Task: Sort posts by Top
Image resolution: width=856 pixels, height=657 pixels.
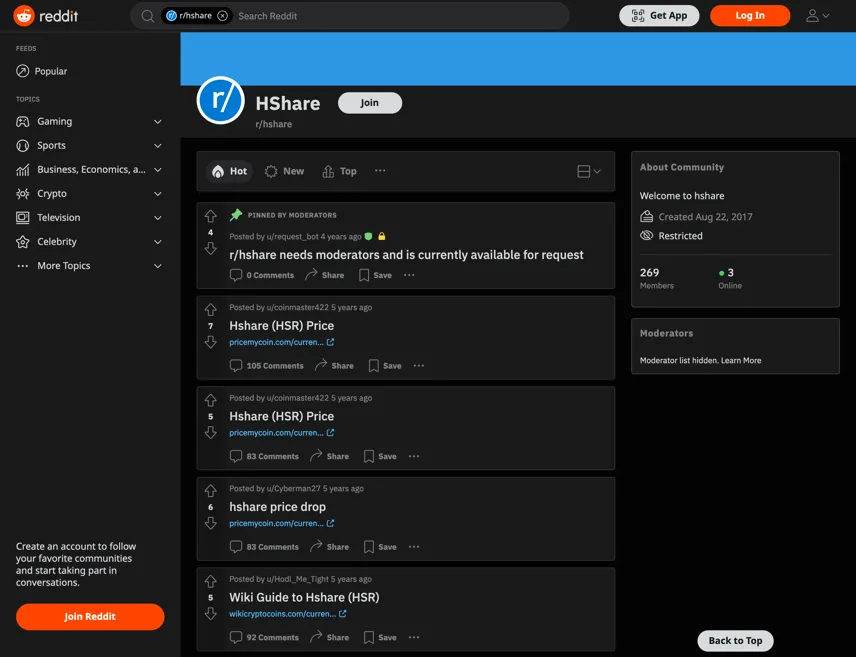Action: pos(340,171)
